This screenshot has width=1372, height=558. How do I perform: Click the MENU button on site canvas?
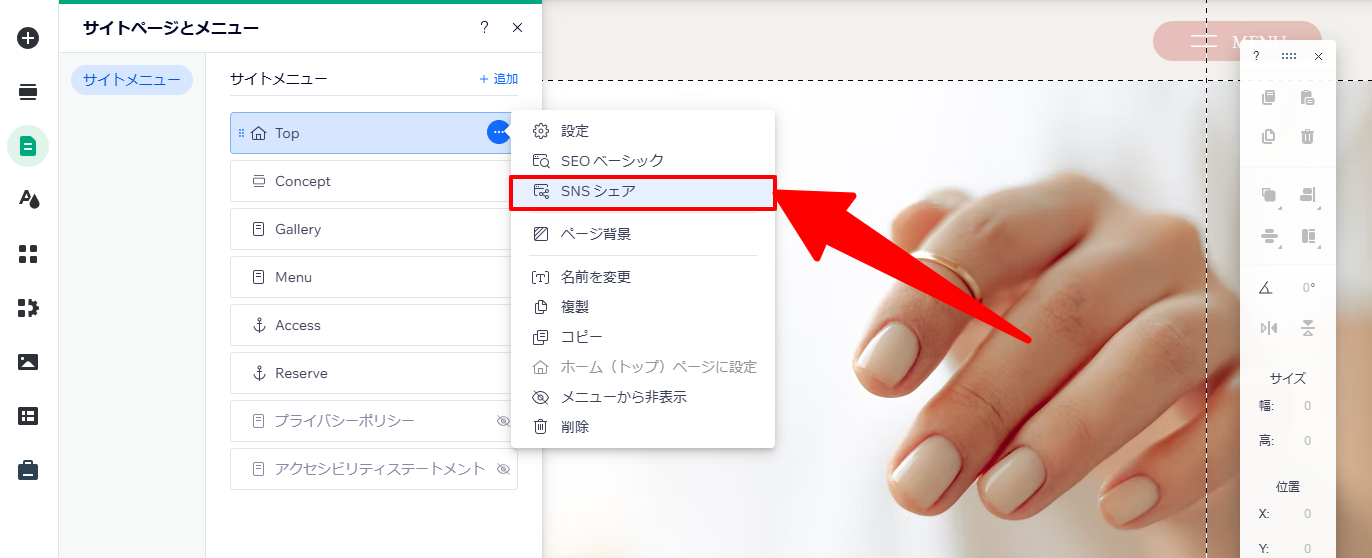click(x=1237, y=41)
